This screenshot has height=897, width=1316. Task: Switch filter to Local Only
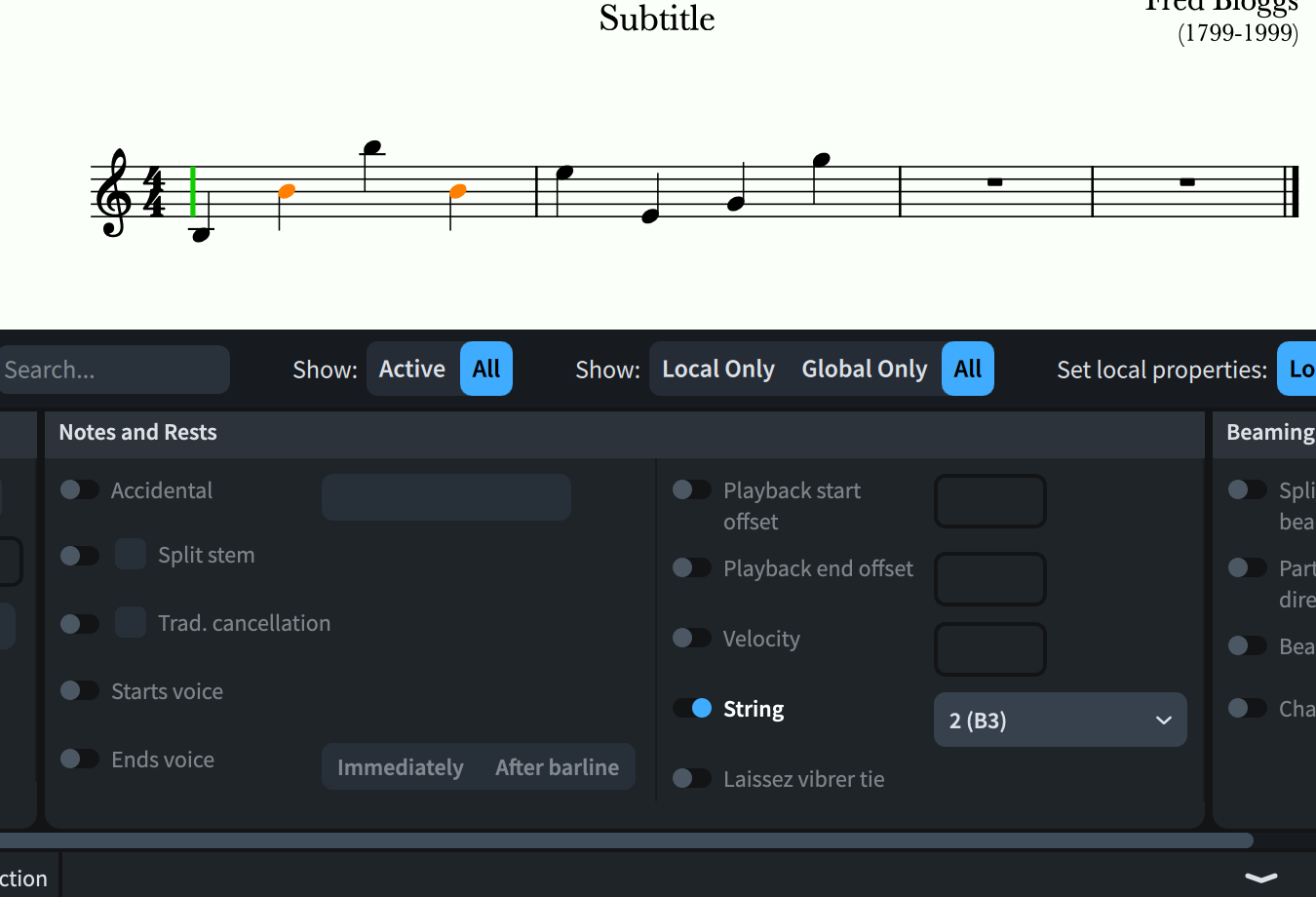pos(717,369)
